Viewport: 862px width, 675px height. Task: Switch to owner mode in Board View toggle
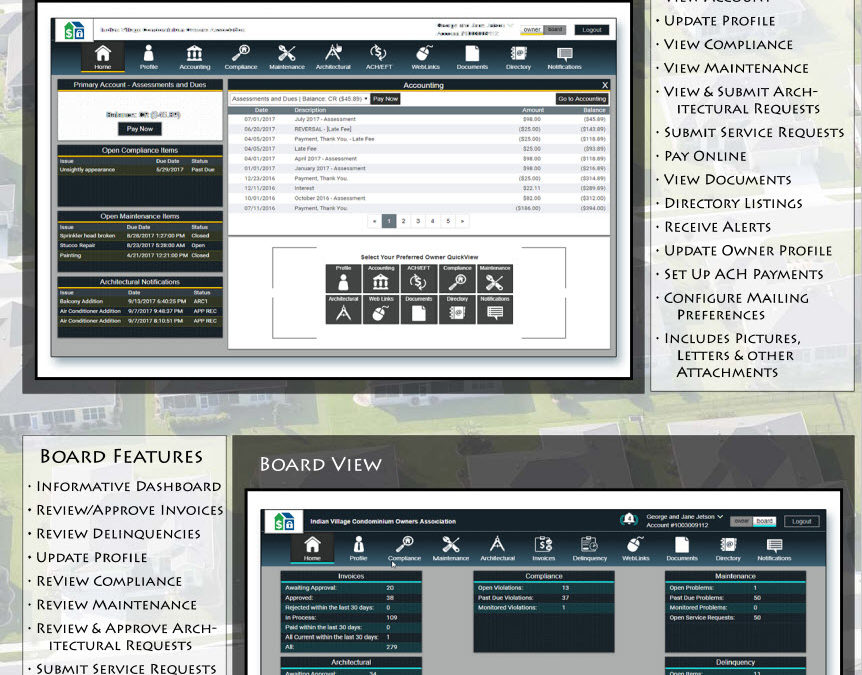[x=741, y=521]
